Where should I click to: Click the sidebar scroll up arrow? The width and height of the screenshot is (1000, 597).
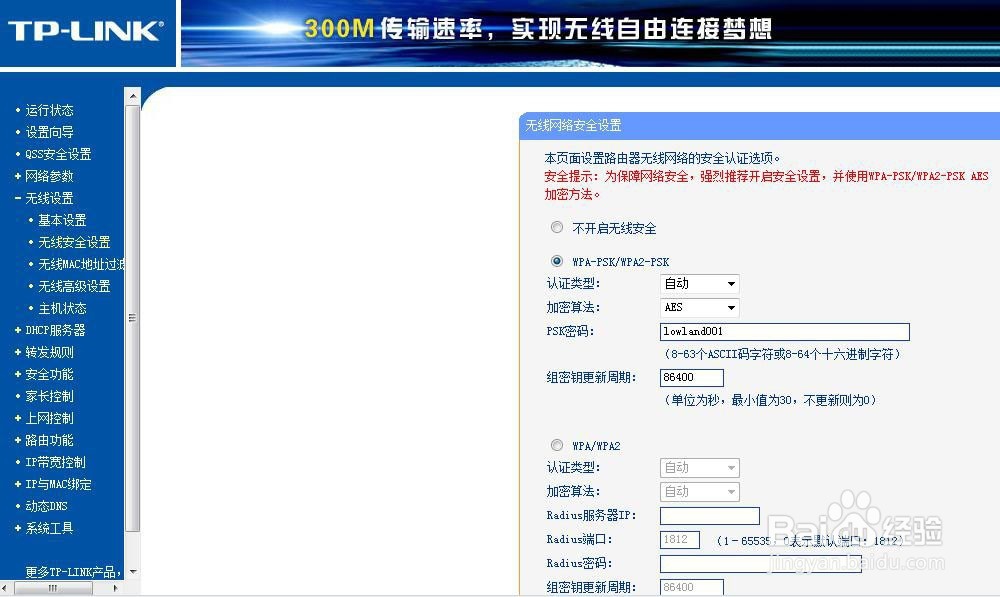133,96
